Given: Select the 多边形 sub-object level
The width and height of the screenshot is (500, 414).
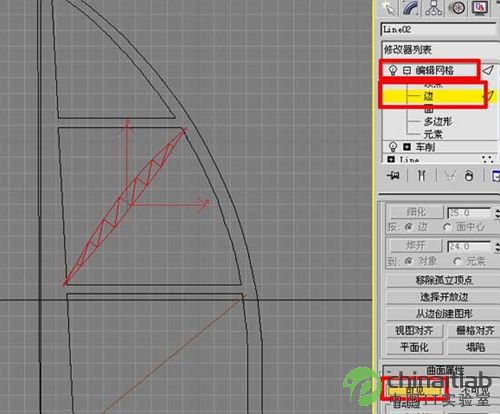Looking at the screenshot, I should click(x=438, y=121).
